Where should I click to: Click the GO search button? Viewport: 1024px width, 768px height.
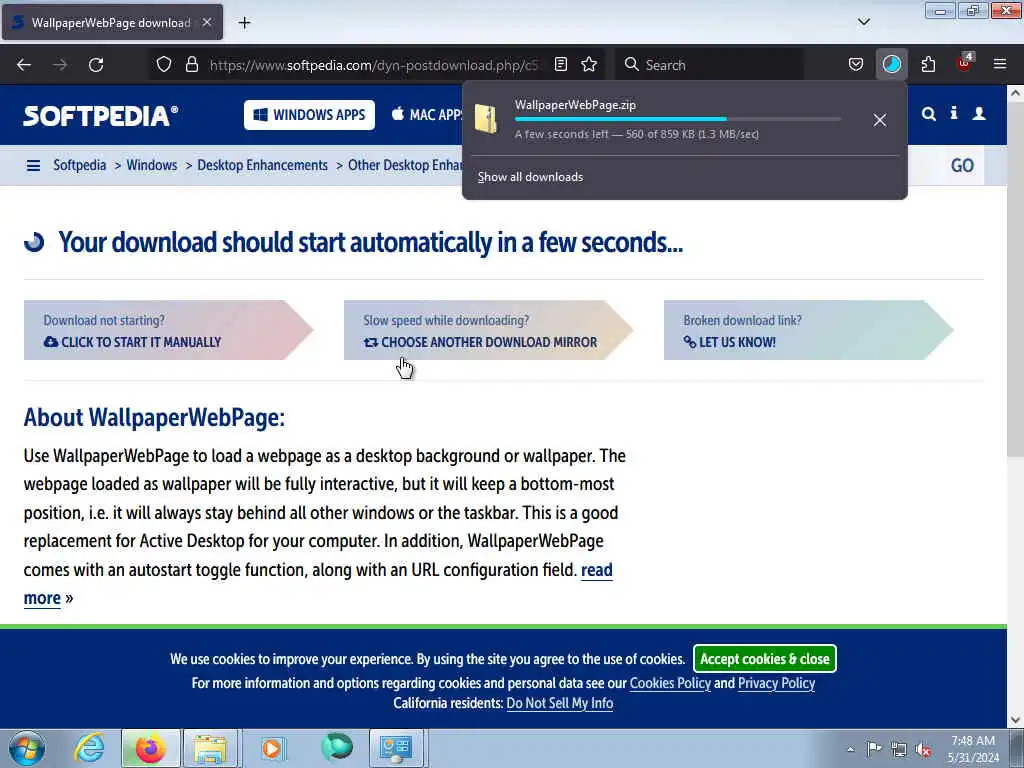(x=962, y=165)
